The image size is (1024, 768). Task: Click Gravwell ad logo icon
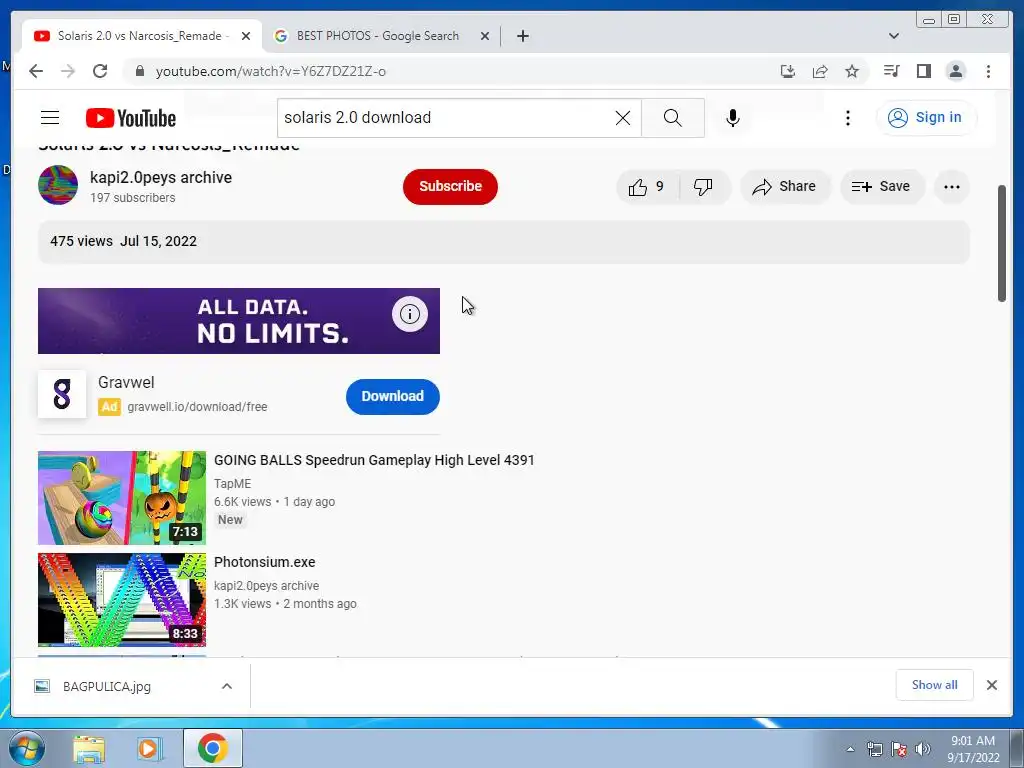tap(62, 394)
